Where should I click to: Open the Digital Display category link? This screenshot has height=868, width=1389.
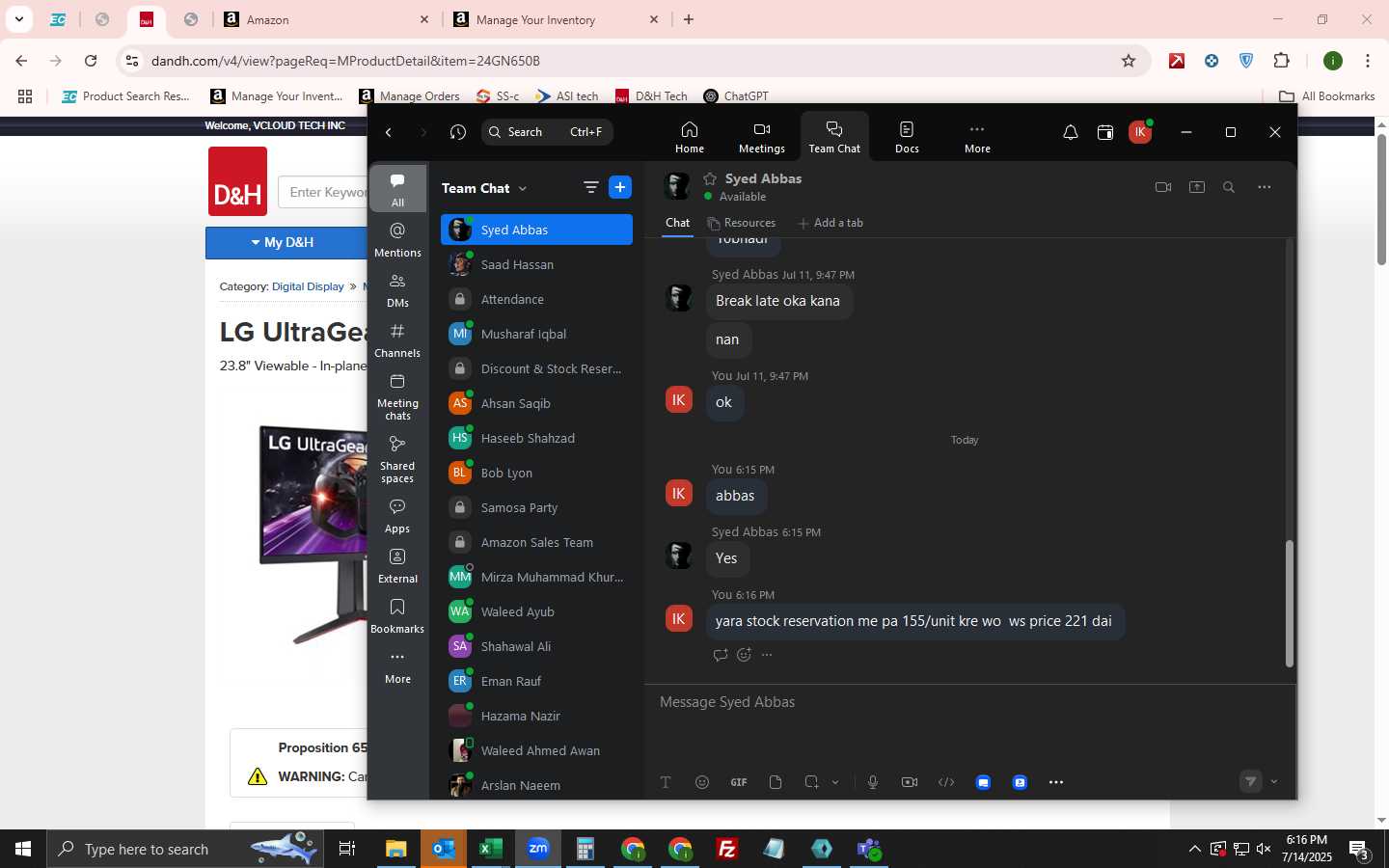coord(308,286)
